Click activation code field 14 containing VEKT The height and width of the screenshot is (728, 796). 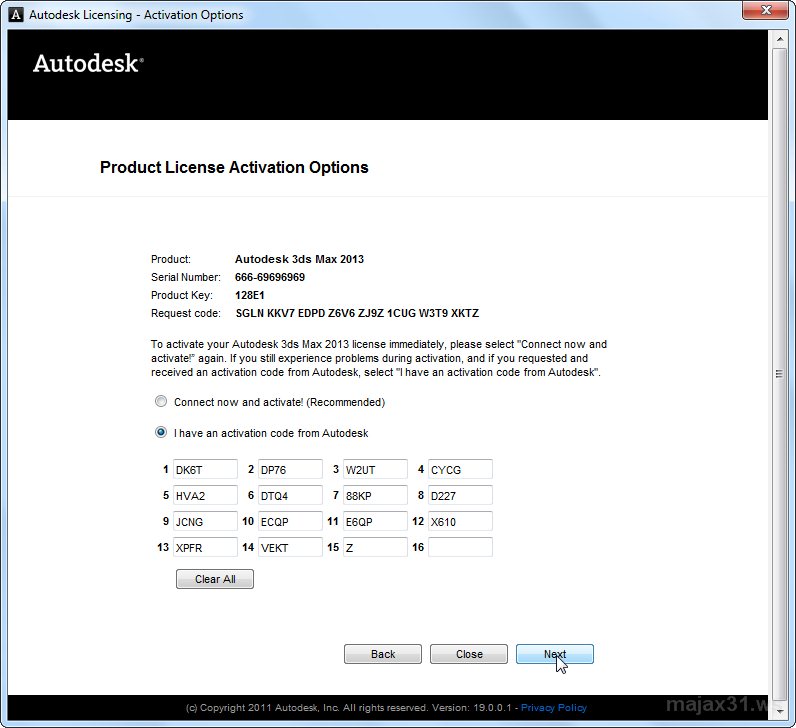290,547
